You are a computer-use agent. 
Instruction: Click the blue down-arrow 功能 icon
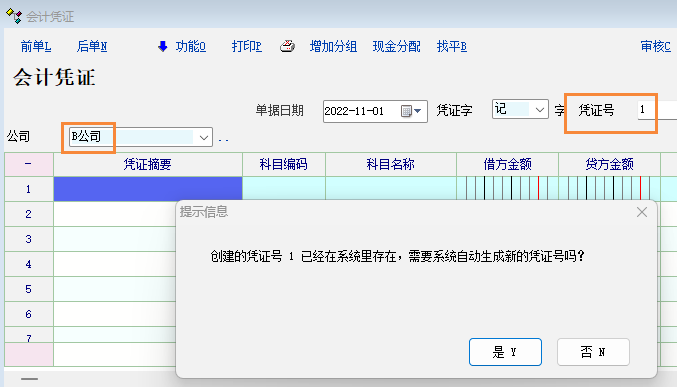(x=163, y=47)
